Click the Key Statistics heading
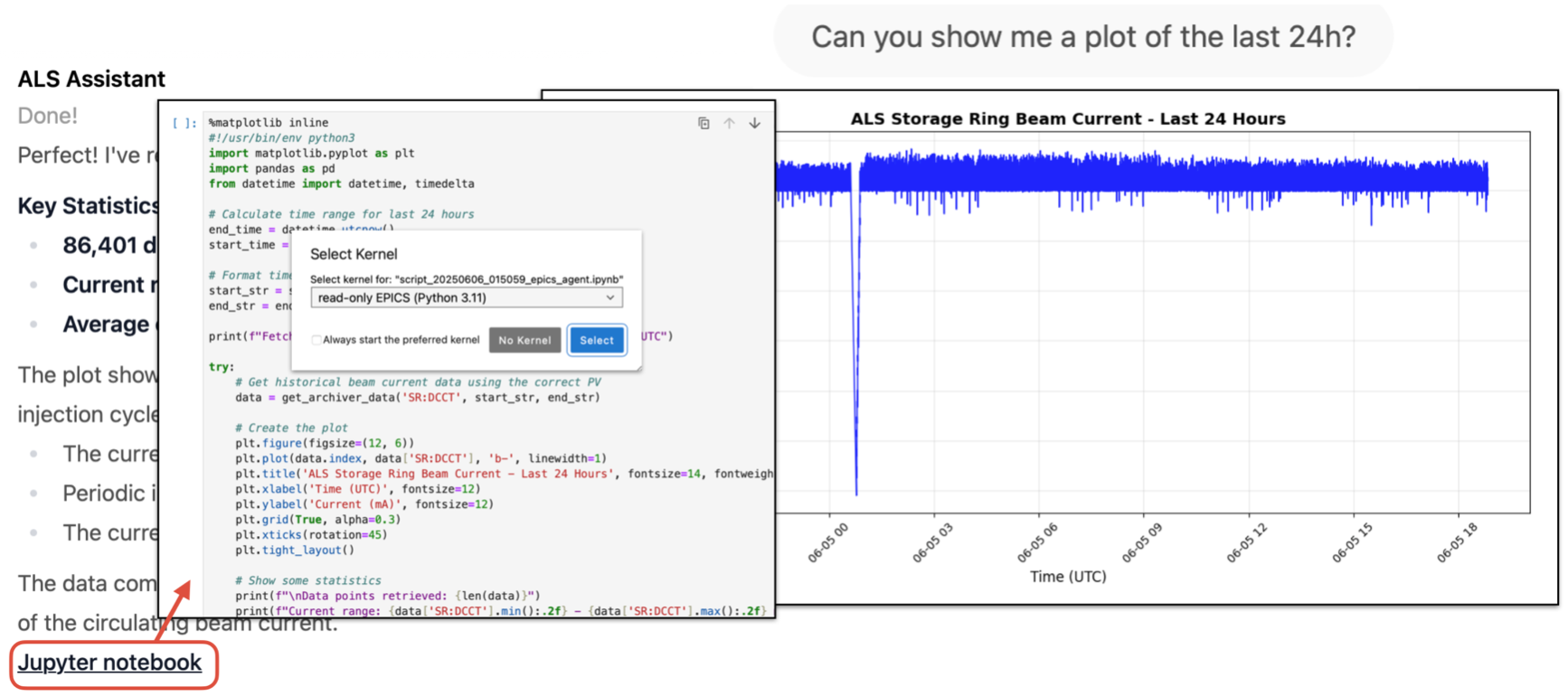 pyautogui.click(x=89, y=206)
